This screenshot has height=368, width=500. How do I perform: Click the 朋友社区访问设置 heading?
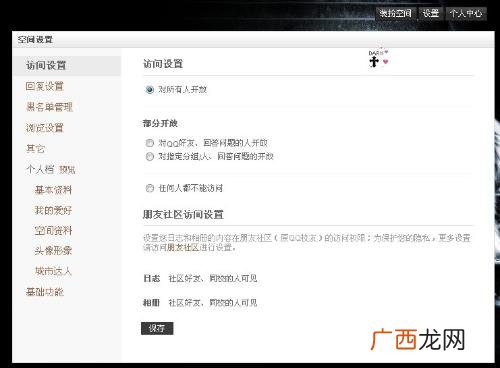click(183, 214)
